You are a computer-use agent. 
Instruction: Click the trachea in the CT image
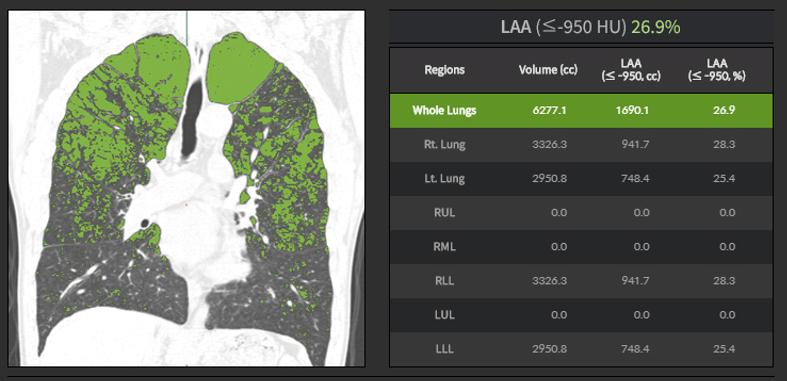192,118
